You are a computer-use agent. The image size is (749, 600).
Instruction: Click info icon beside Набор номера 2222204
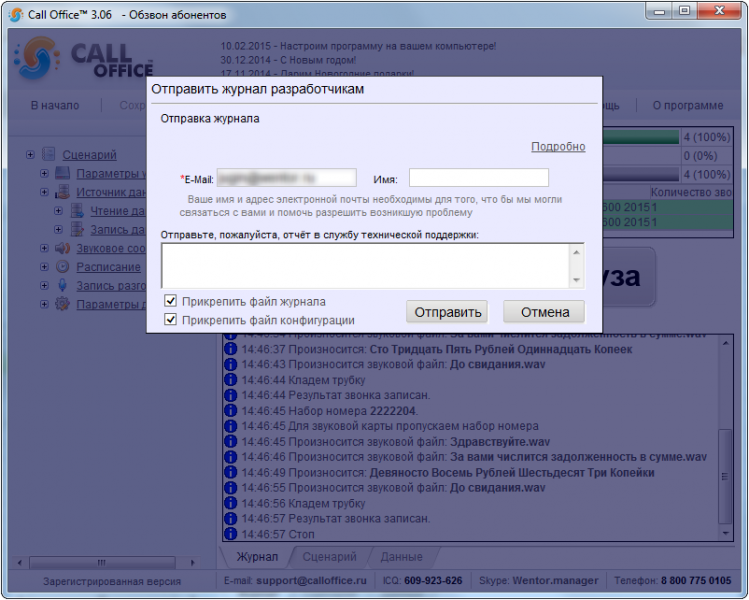[x=231, y=410]
